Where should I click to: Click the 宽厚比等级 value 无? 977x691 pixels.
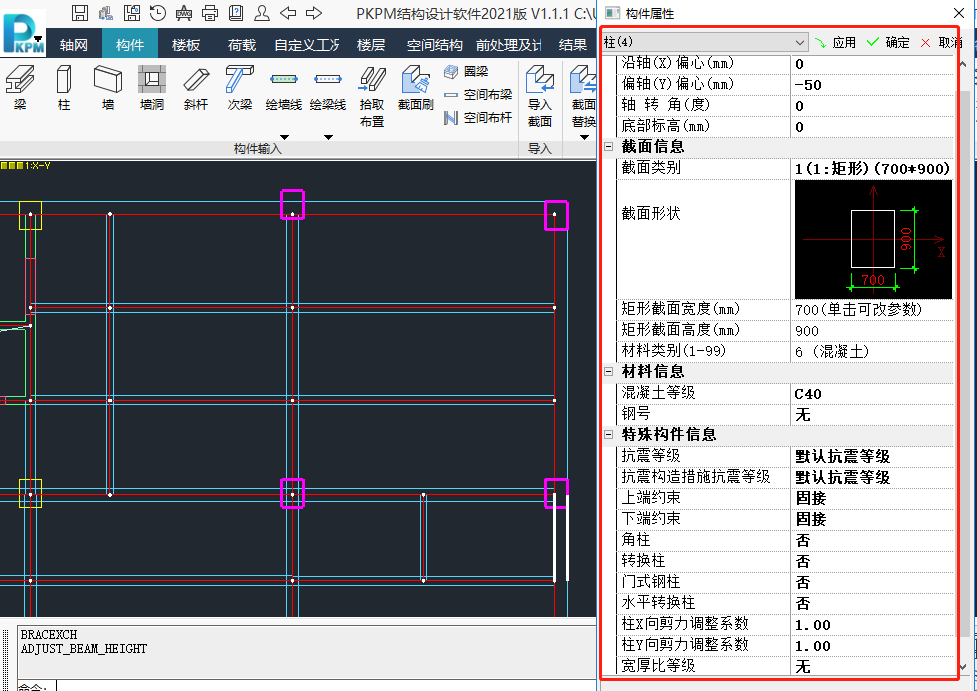[x=873, y=667]
